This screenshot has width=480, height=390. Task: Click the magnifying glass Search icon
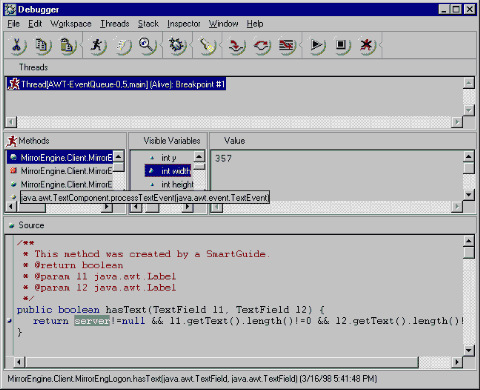click(148, 45)
